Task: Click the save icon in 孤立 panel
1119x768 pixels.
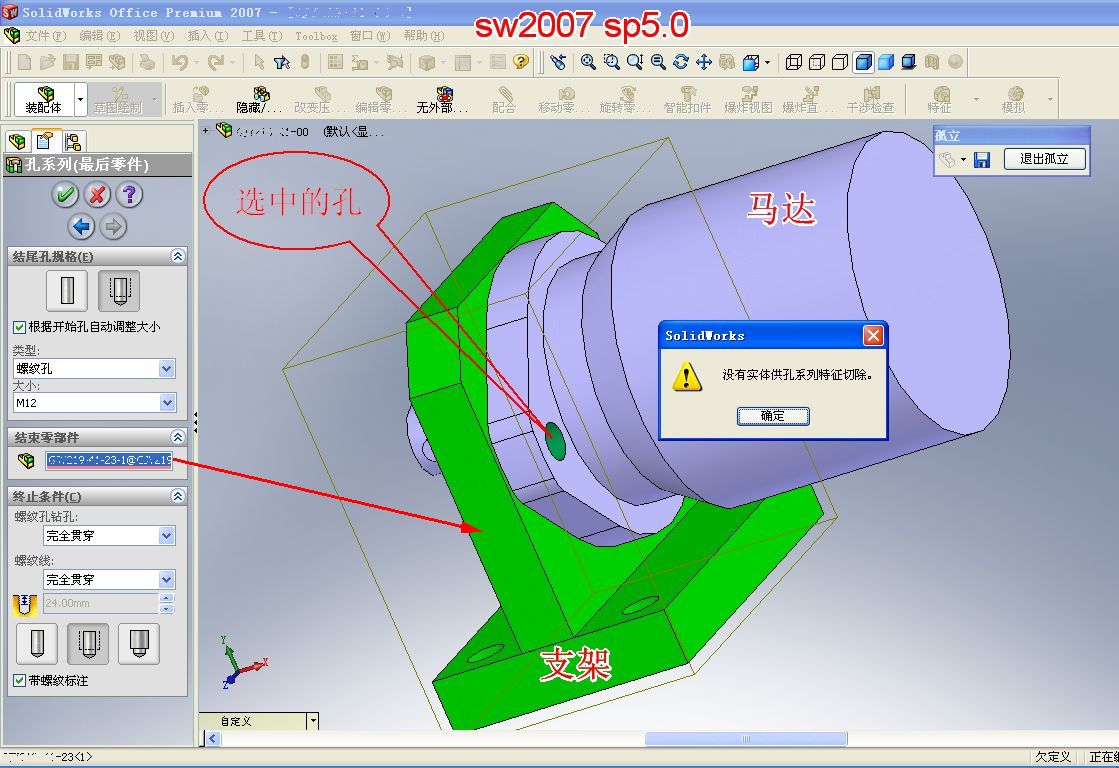Action: (982, 159)
